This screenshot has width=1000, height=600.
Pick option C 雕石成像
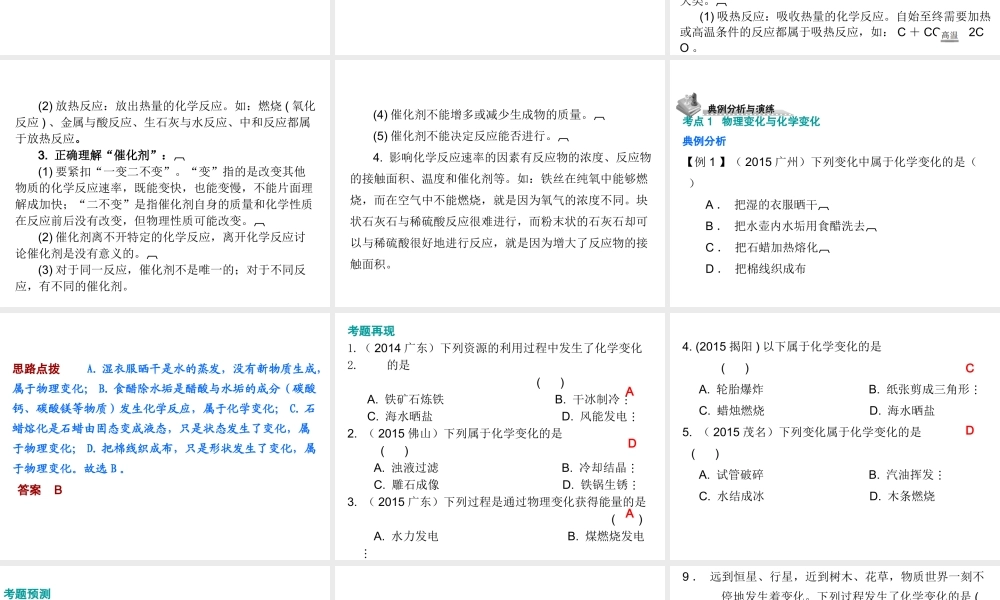point(406,485)
